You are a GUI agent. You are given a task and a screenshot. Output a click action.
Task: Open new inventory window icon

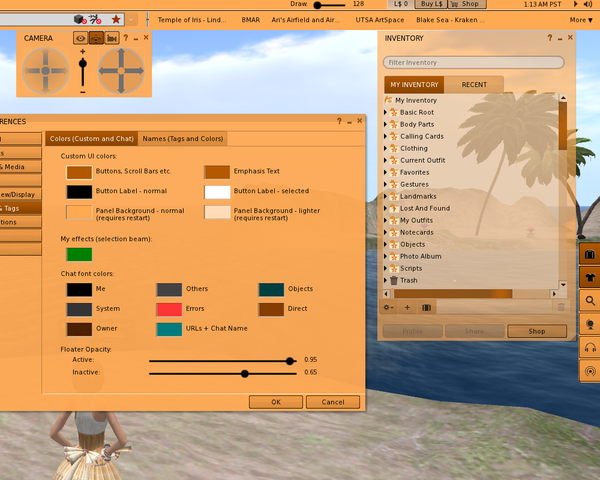tap(427, 307)
